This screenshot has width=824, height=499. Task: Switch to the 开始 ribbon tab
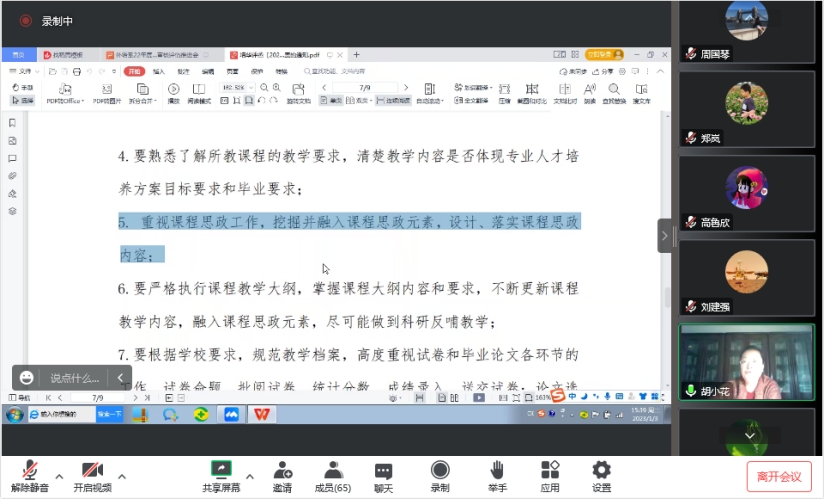(134, 72)
